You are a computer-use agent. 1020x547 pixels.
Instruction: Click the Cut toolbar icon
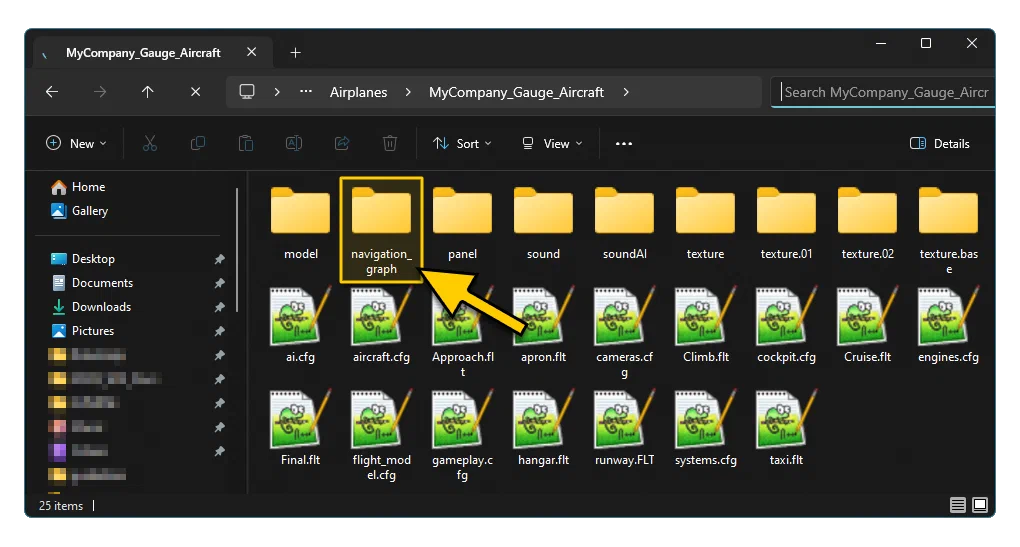[150, 143]
